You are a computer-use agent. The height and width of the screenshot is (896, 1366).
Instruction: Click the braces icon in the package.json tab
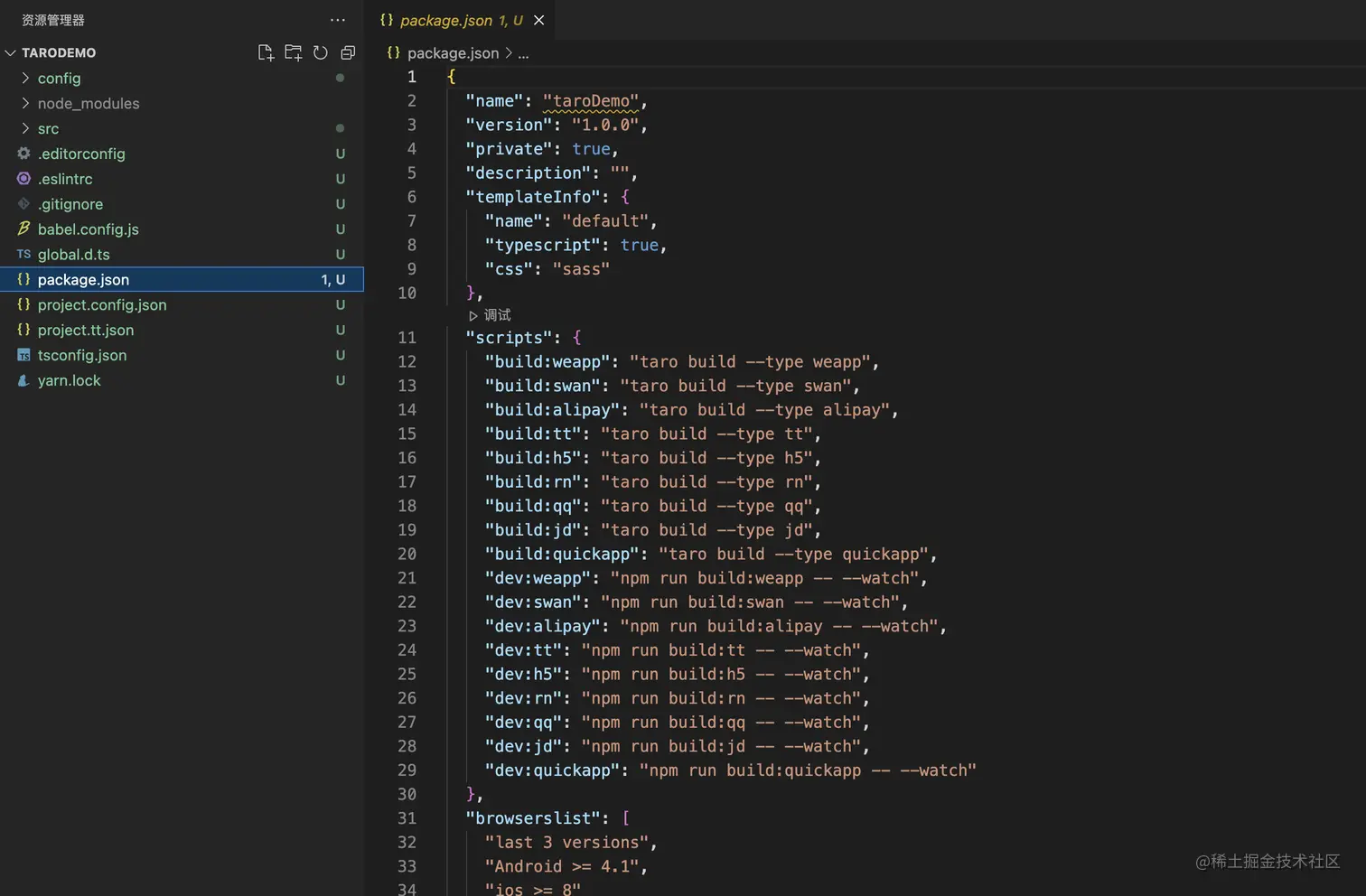tap(387, 20)
